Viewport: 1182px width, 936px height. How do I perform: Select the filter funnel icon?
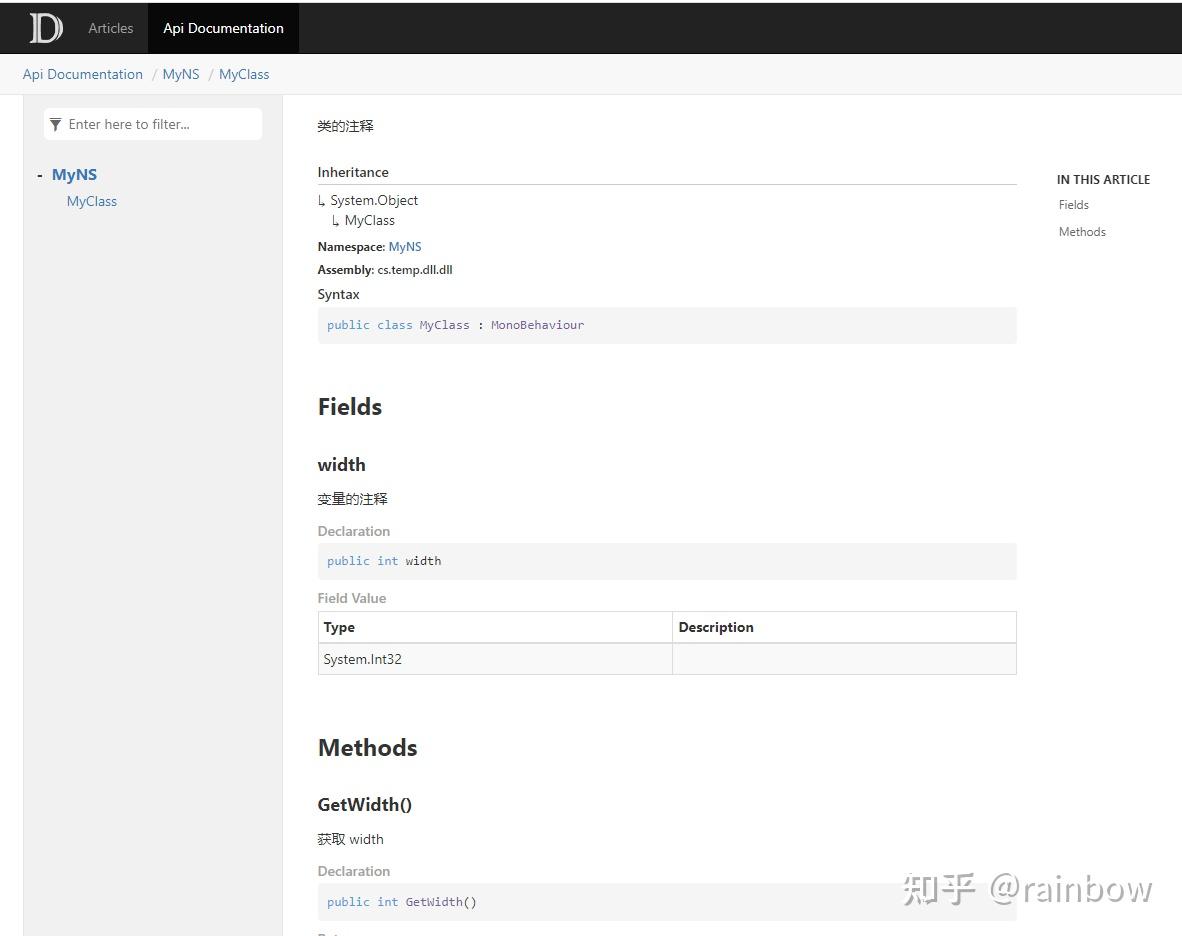[55, 124]
